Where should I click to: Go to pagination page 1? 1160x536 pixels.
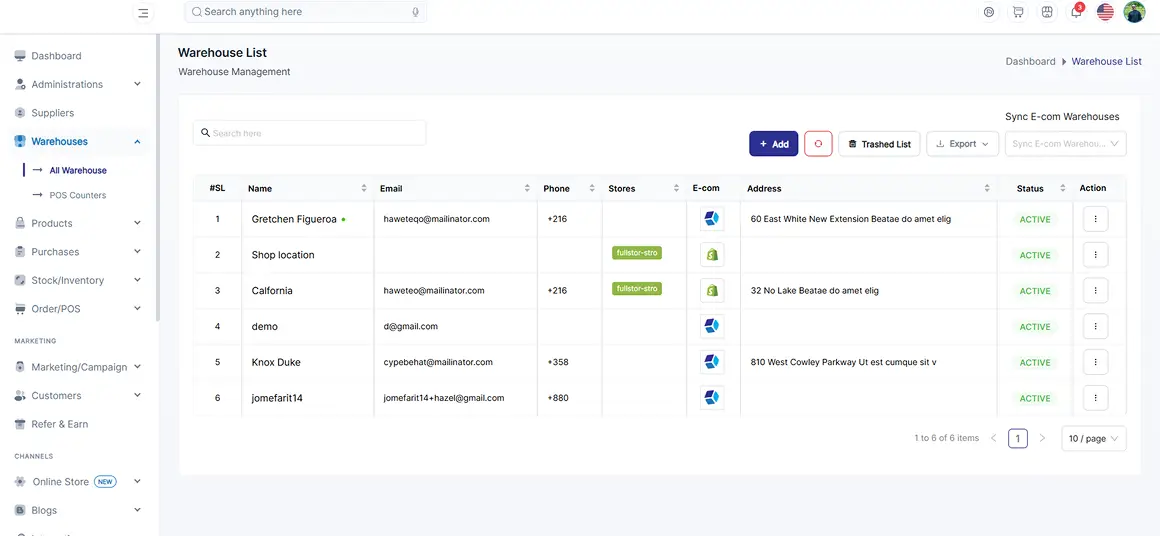point(1018,438)
